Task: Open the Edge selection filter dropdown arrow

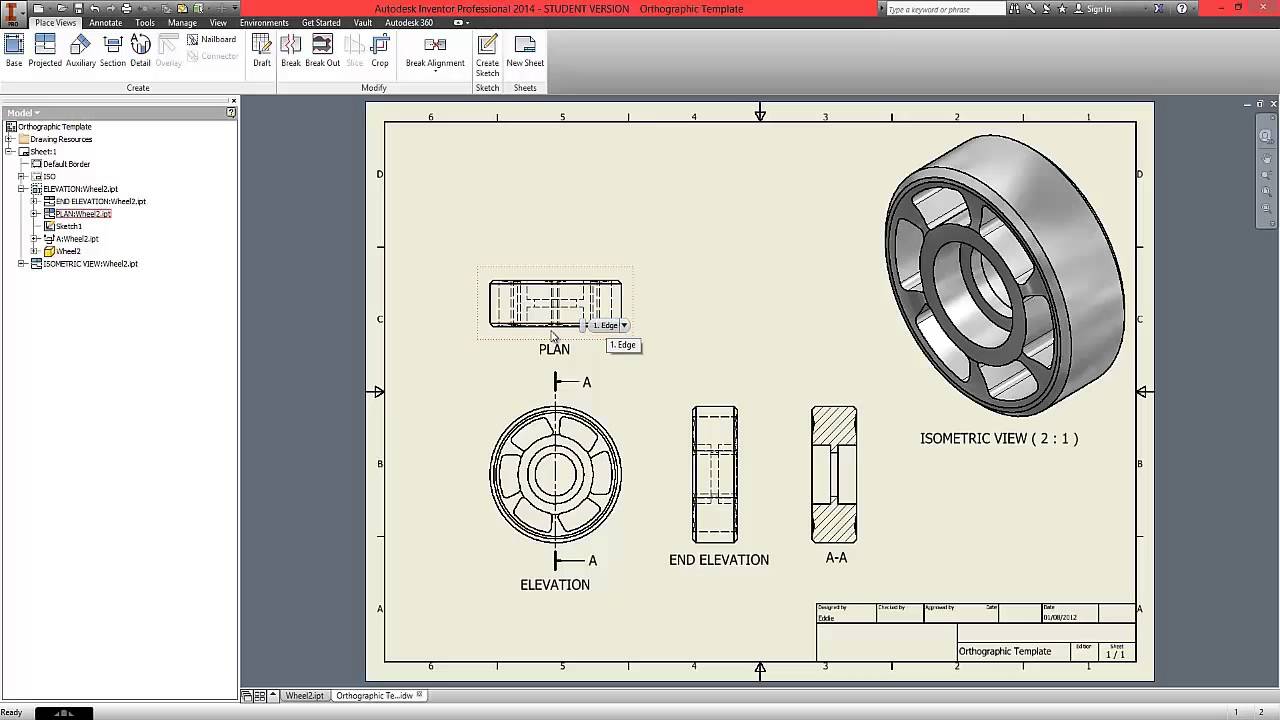Action: point(624,326)
